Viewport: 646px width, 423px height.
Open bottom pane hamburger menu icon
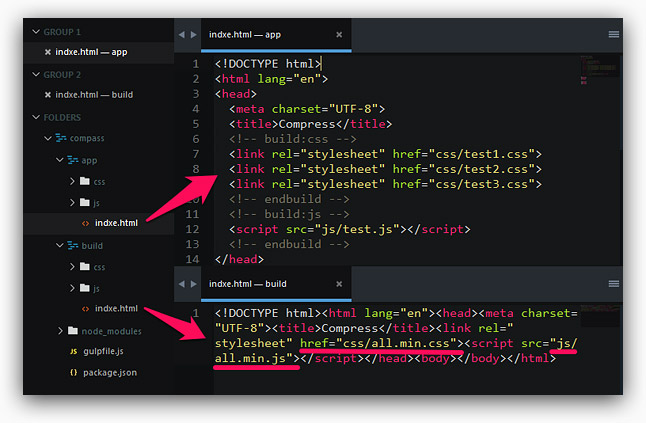click(613, 284)
